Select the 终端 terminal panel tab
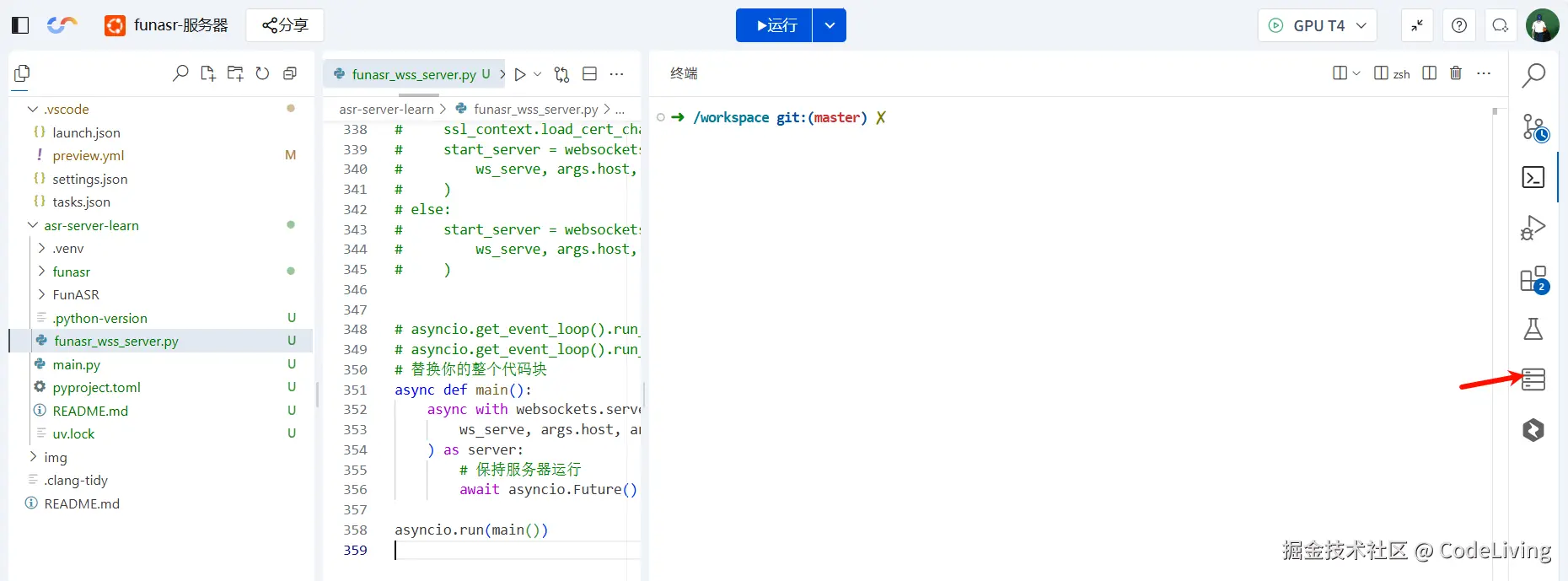Image resolution: width=1568 pixels, height=581 pixels. point(684,73)
